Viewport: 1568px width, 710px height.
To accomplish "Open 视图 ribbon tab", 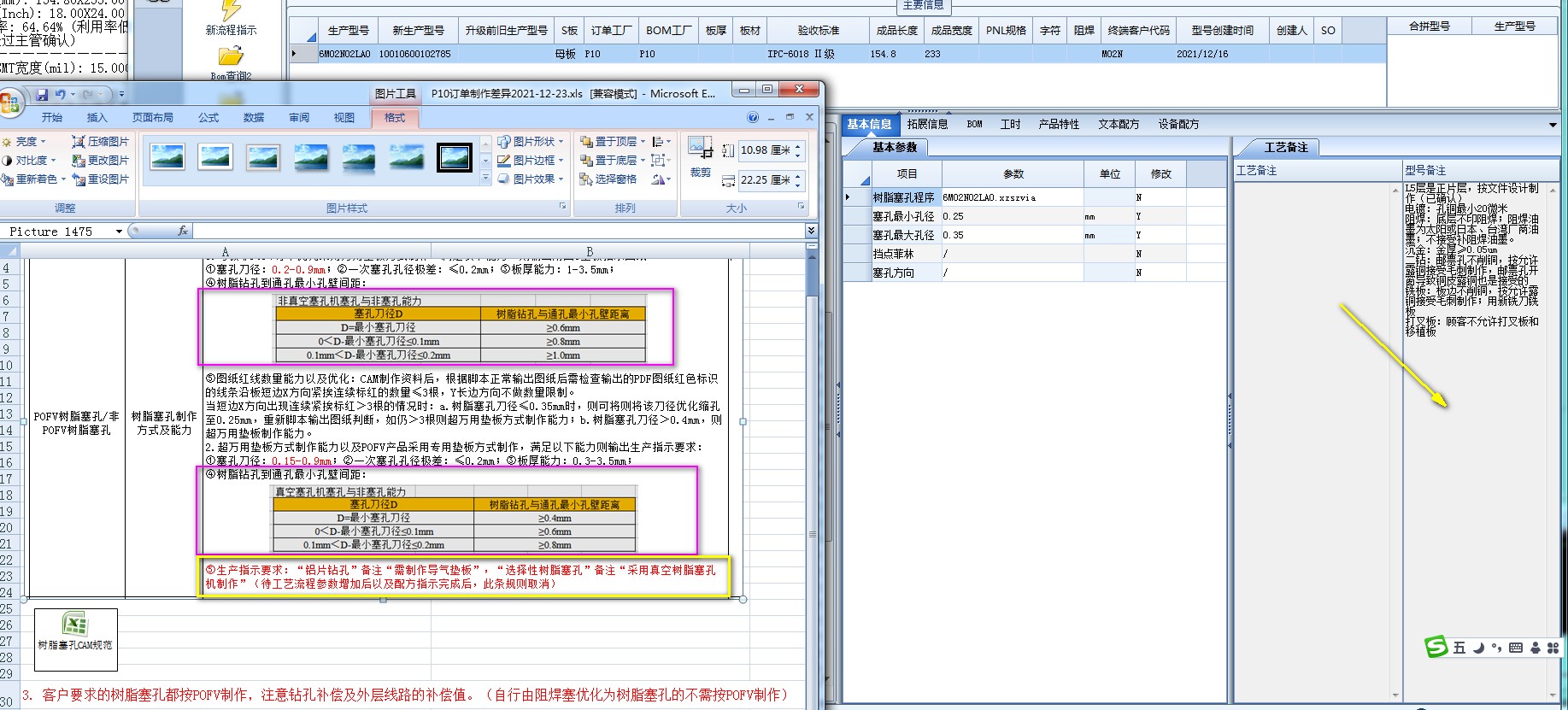I will coord(344,118).
